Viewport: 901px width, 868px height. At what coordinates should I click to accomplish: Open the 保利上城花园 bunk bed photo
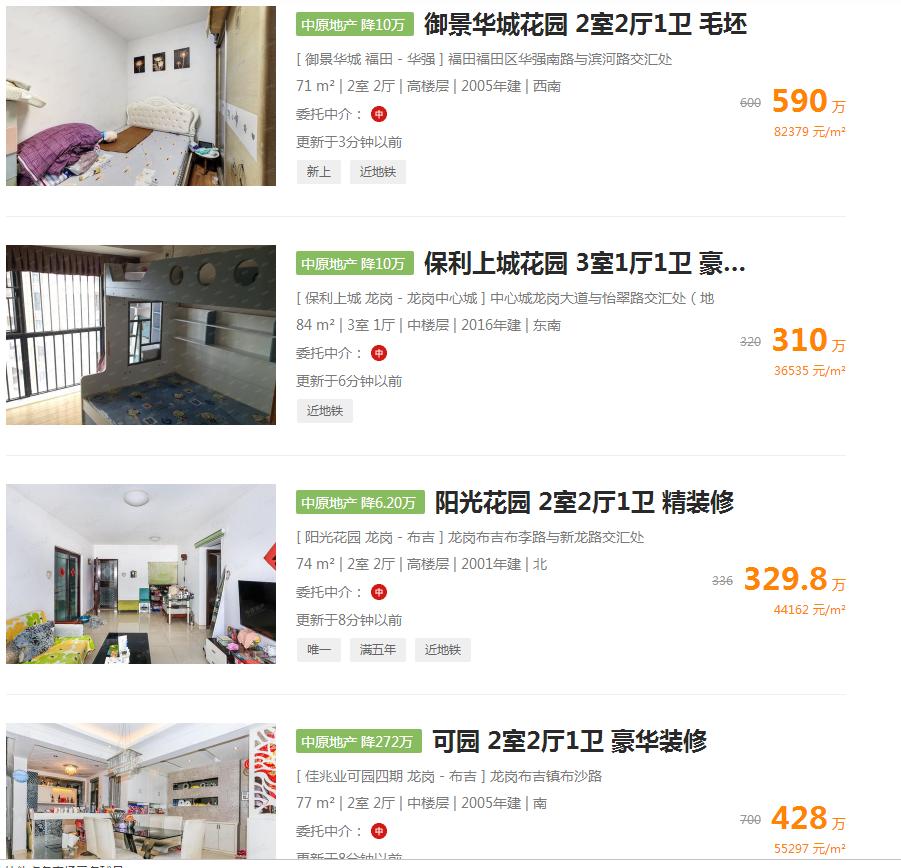click(x=141, y=335)
